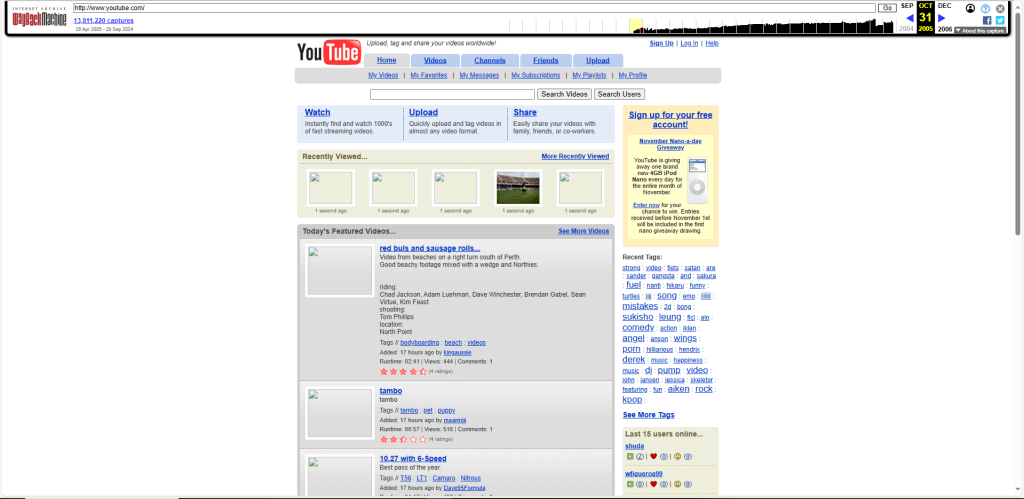Click the 'mistakes' recent tag

tap(640, 306)
